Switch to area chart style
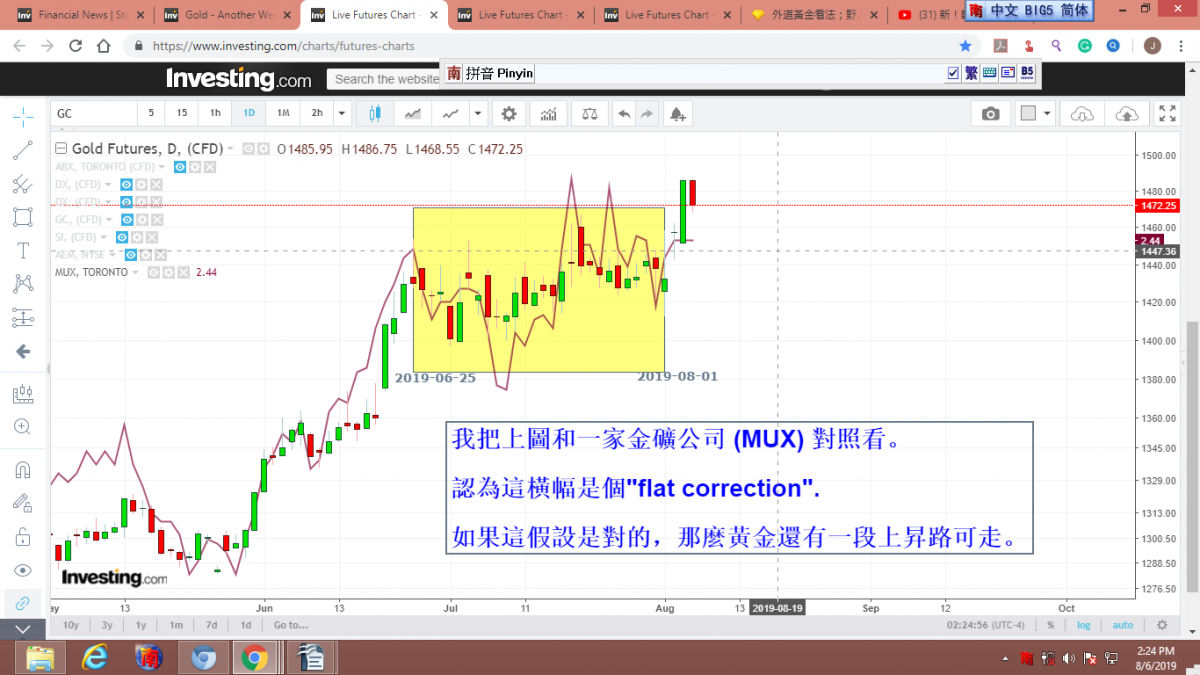 pos(412,113)
